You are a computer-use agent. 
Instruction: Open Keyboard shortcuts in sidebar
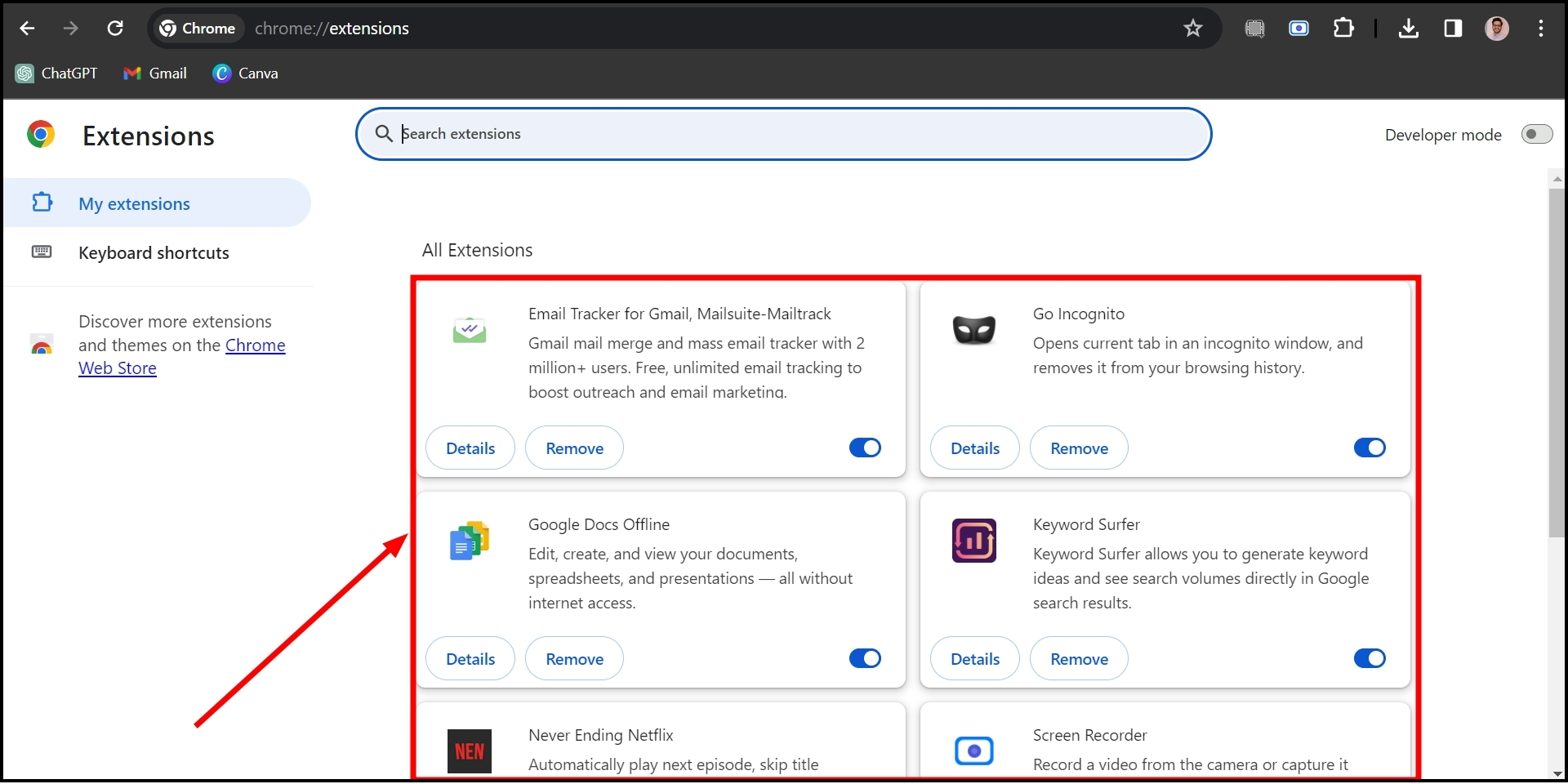point(154,252)
